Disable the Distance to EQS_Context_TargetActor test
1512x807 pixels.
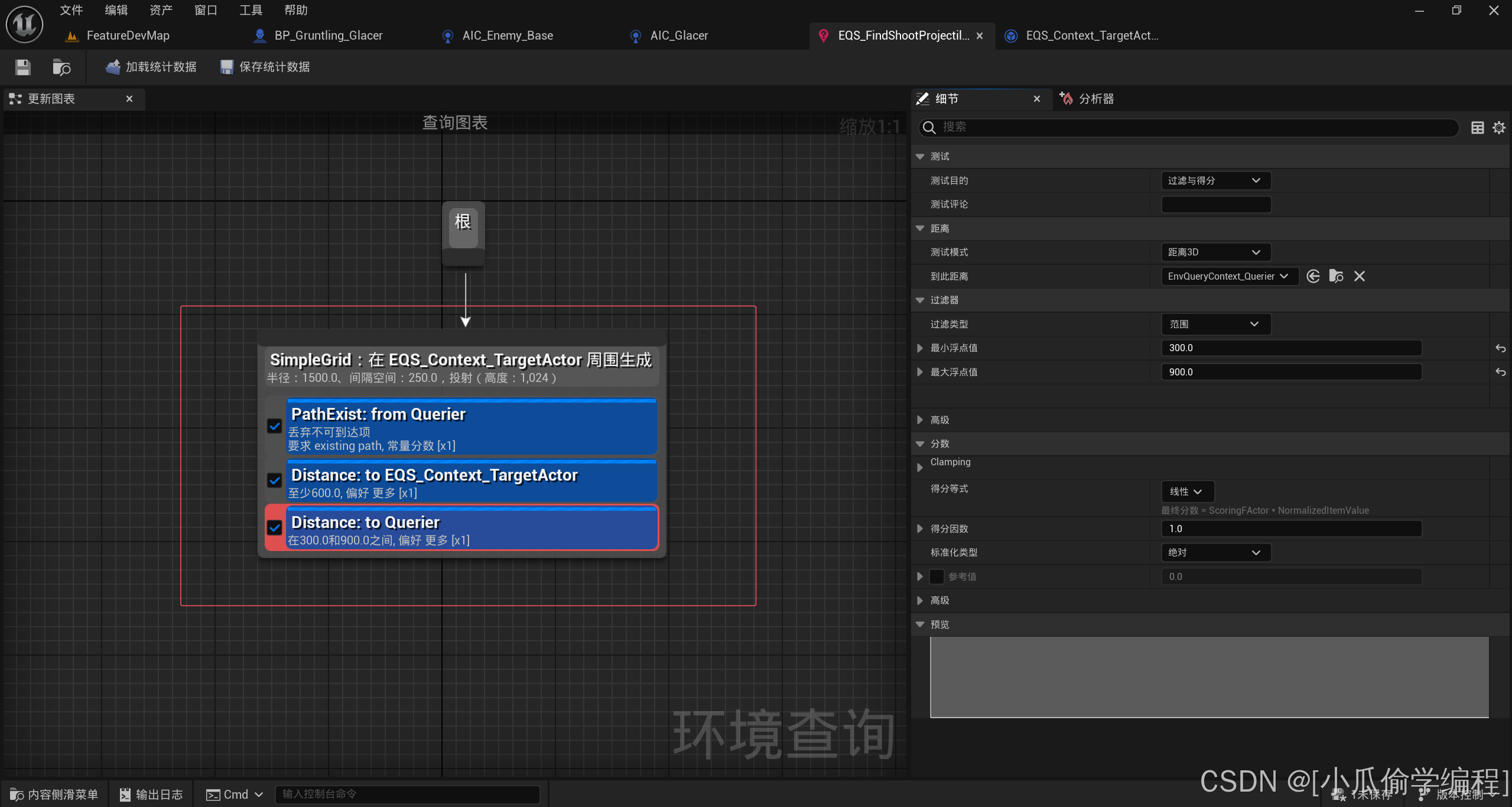coord(275,480)
